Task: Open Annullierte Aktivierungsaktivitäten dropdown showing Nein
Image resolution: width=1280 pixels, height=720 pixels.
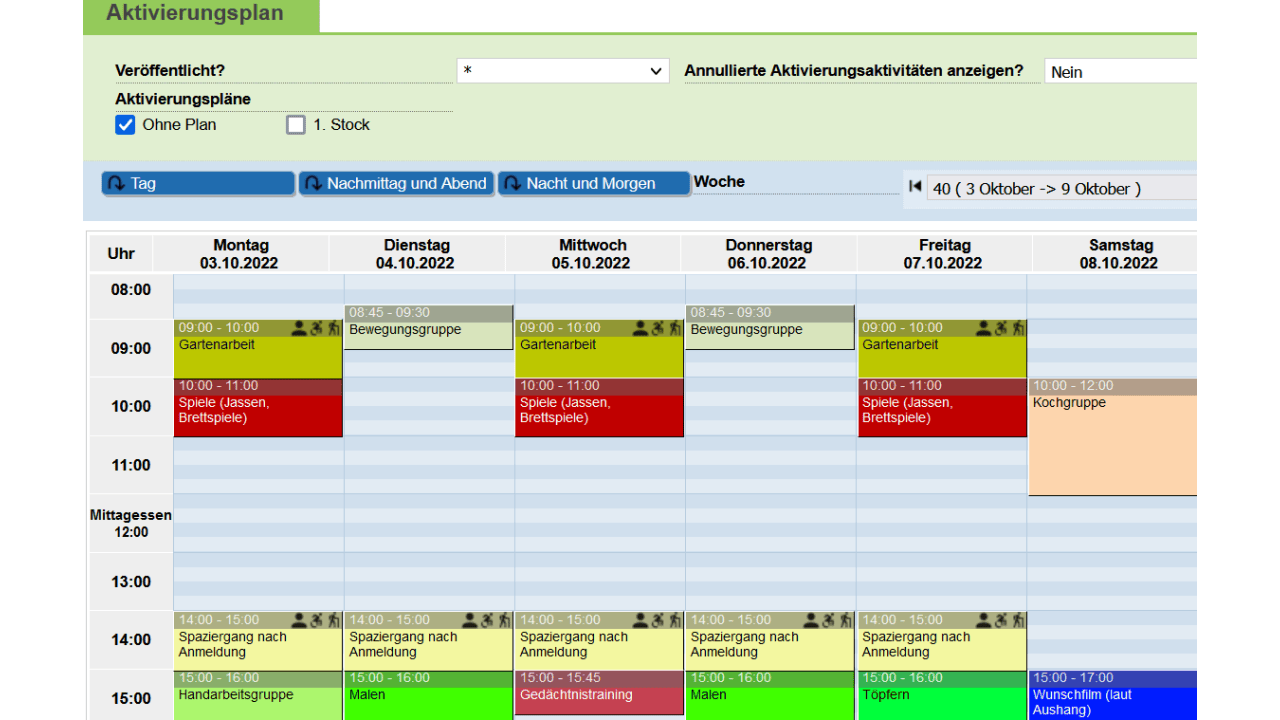Action: [x=1120, y=71]
